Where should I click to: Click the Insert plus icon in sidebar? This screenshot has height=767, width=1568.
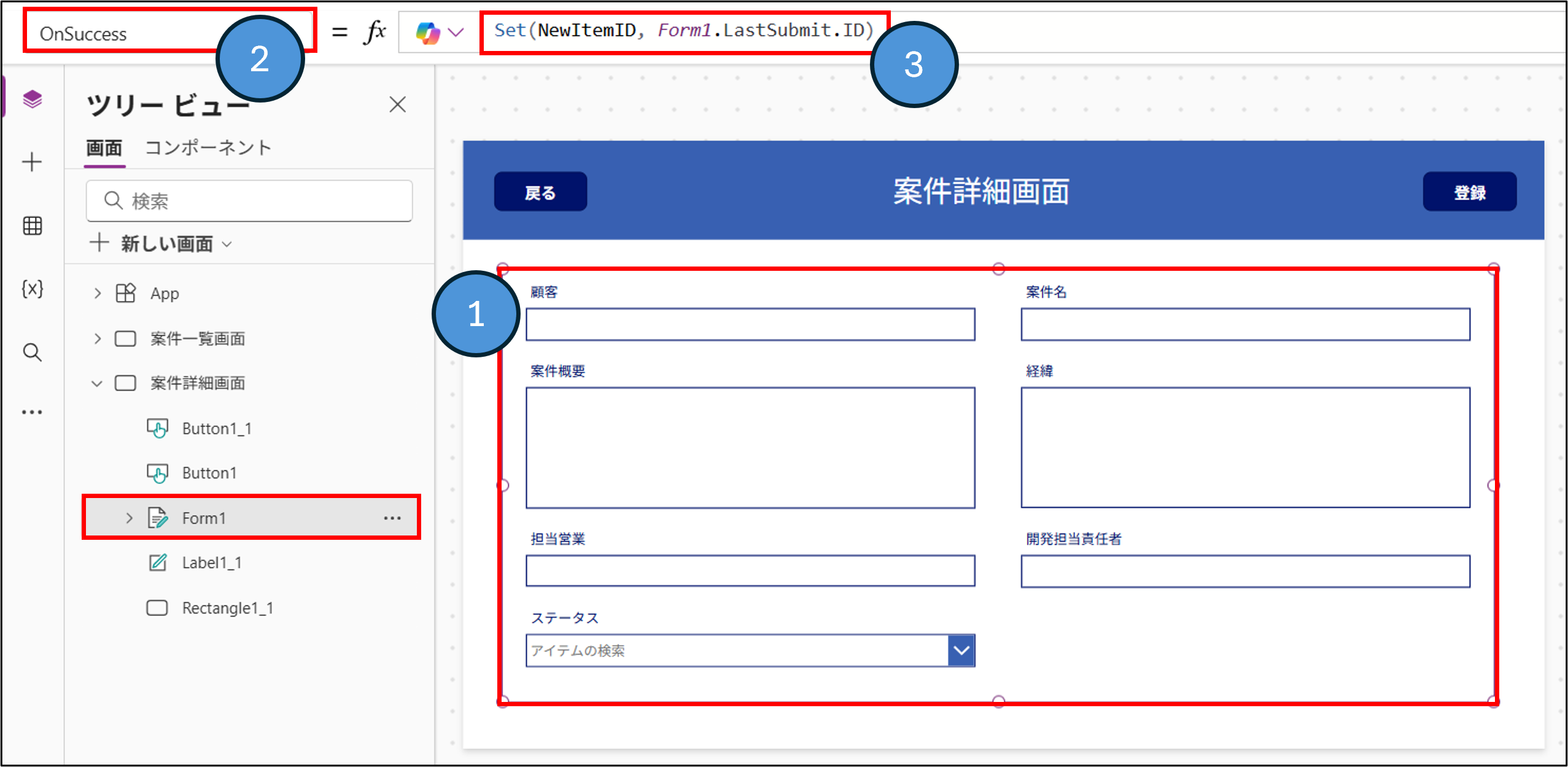pyautogui.click(x=32, y=162)
